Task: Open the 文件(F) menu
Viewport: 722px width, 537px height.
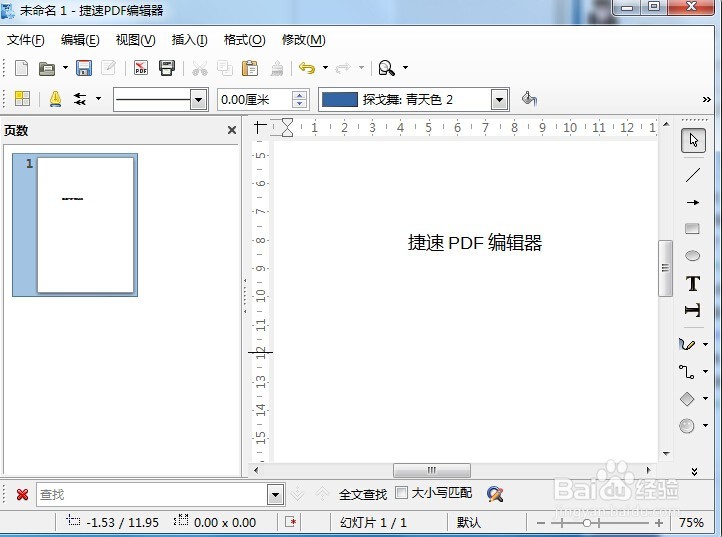Action: 25,40
